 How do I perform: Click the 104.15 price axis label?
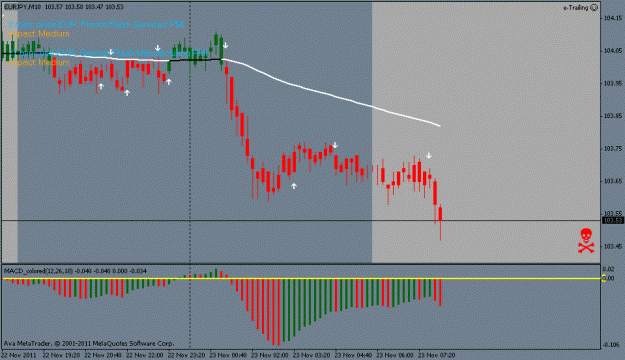[x=613, y=18]
